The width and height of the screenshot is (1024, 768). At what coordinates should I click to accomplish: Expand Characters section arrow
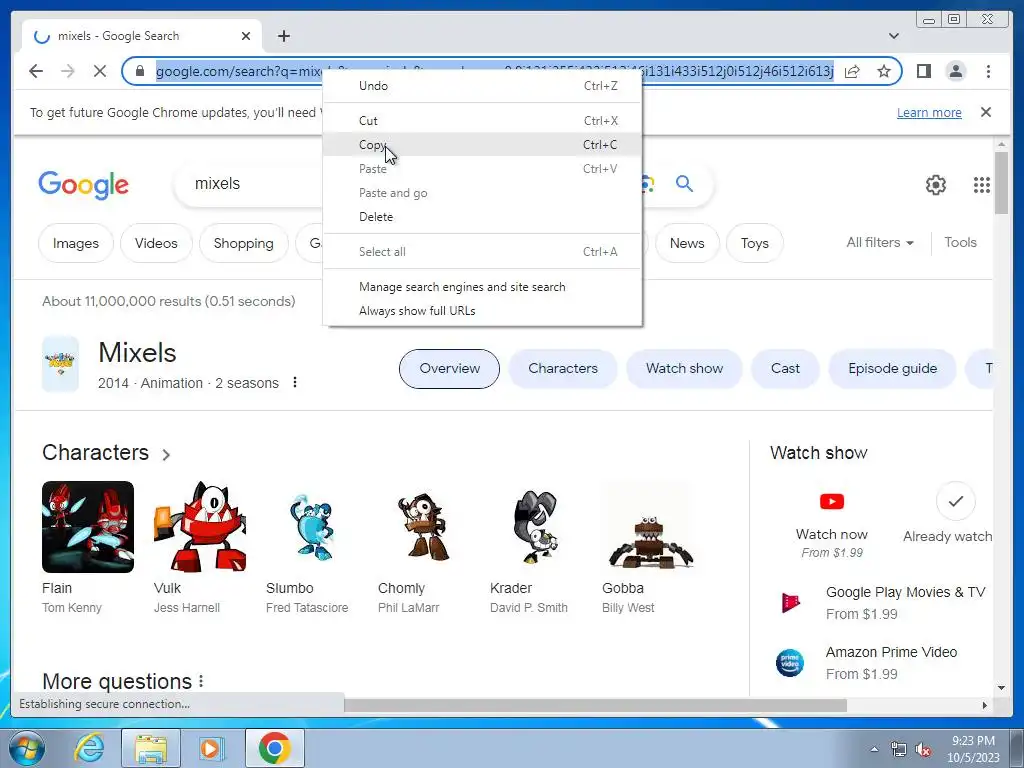pos(166,455)
